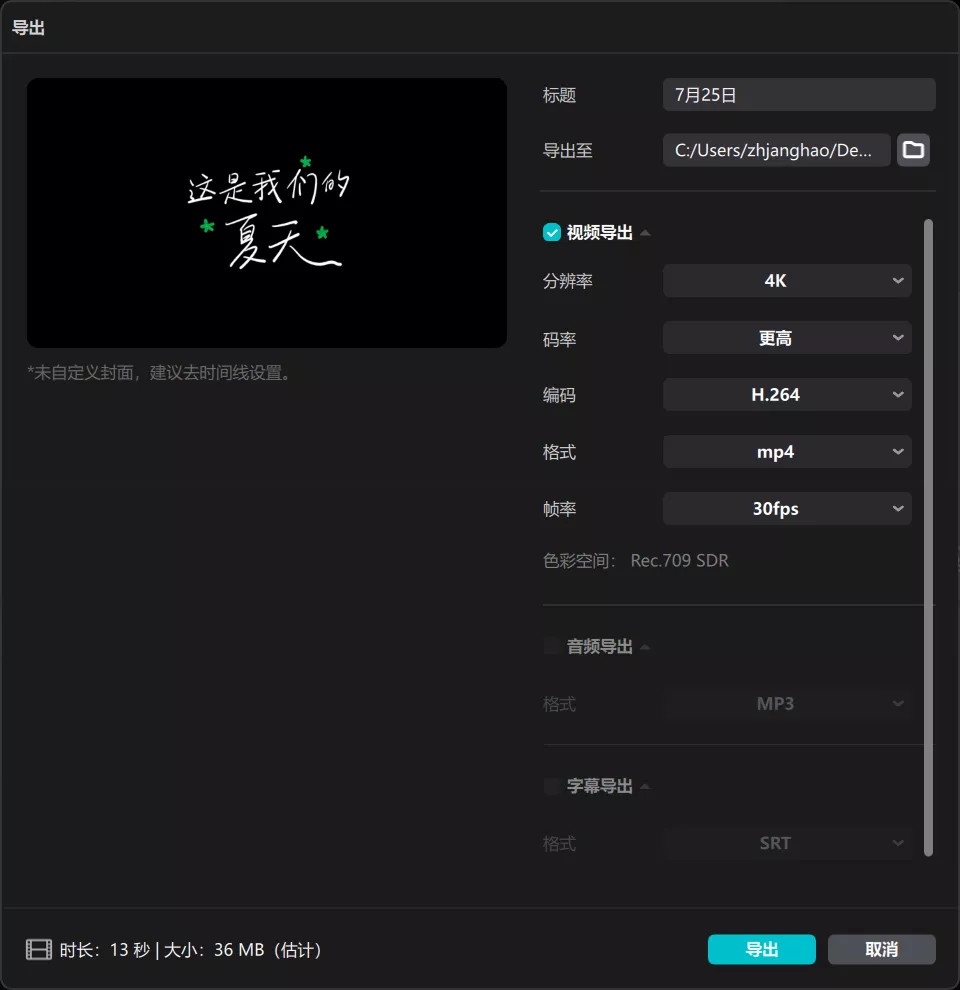Viewport: 960px width, 990px height.
Task: Open the 分辨率 dropdown showing 4K
Action: (787, 281)
